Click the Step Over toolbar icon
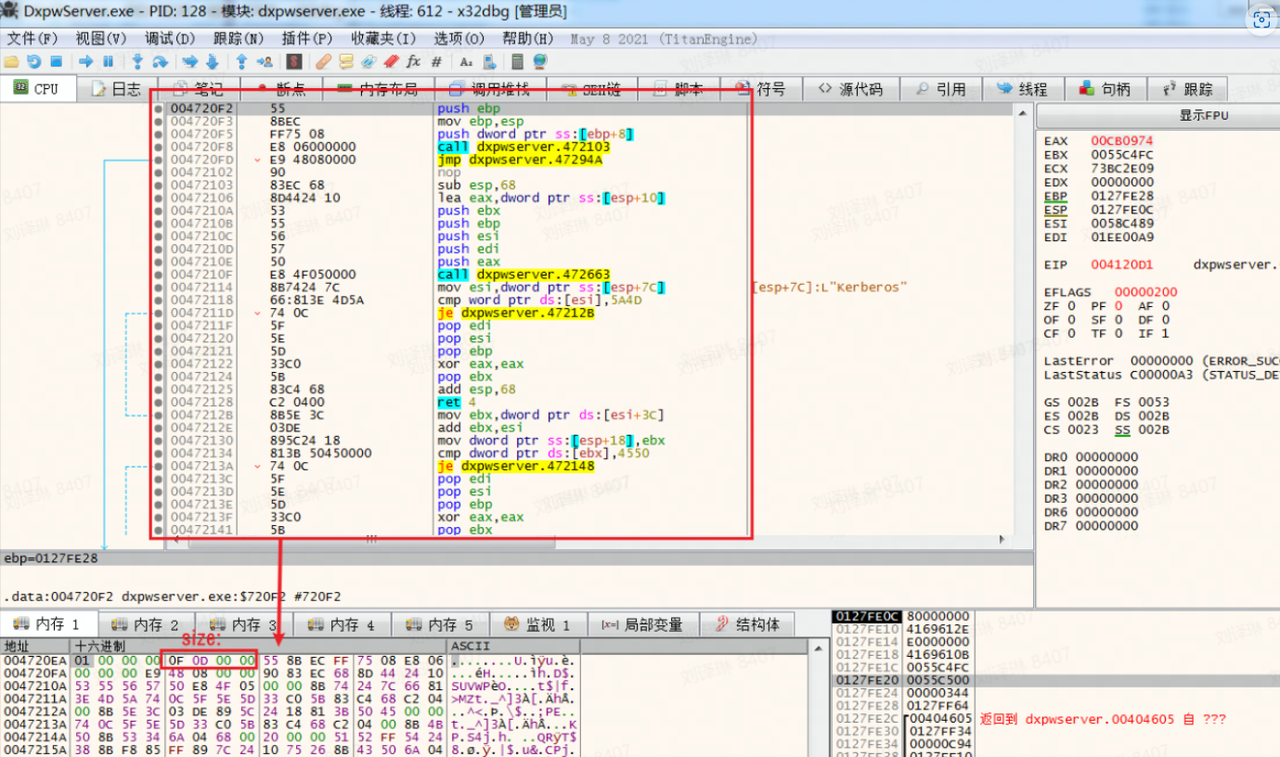The height and width of the screenshot is (757, 1280). point(160,61)
